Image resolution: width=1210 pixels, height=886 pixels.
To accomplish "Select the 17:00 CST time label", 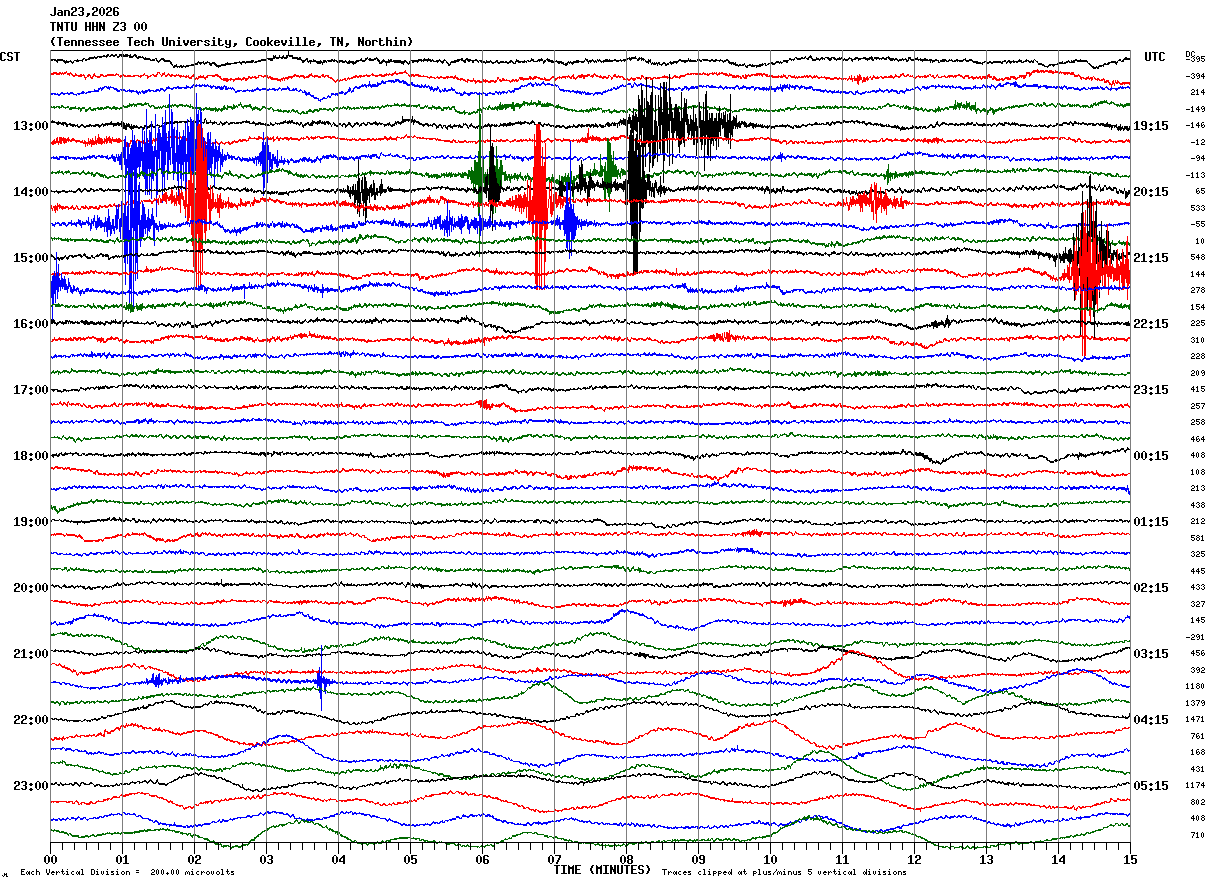I will pos(31,390).
